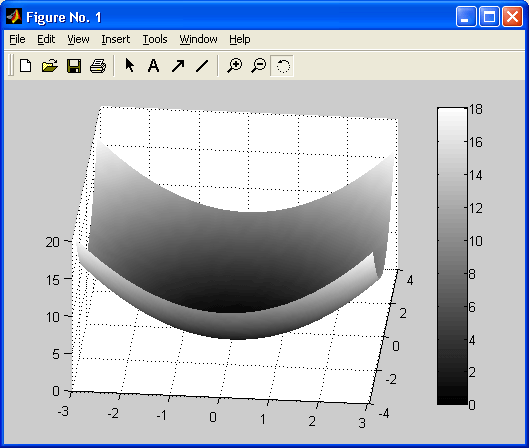529x448 pixels.
Task: Open the Insert menu
Action: [116, 39]
